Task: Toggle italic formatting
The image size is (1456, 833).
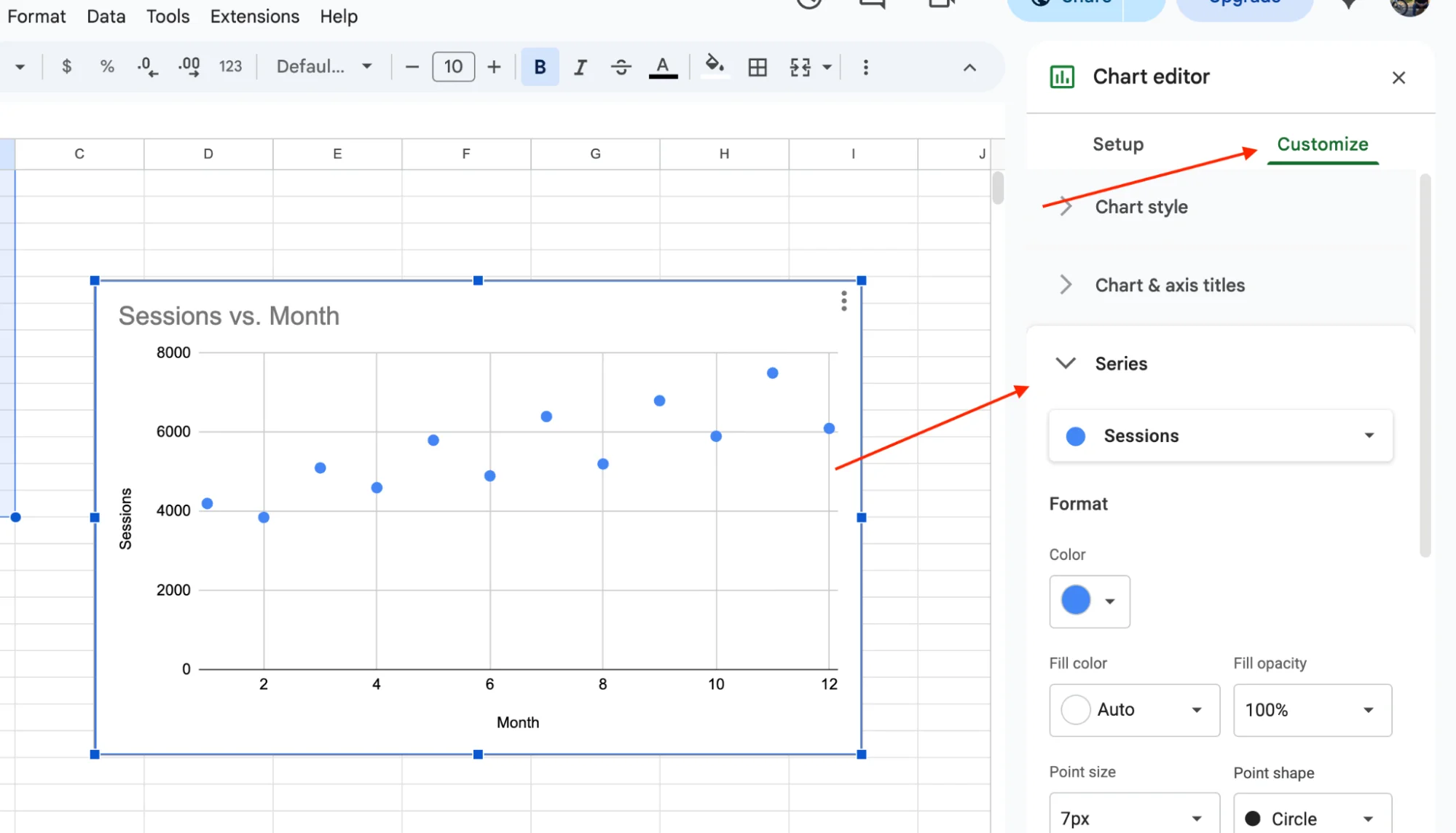Action: point(580,66)
